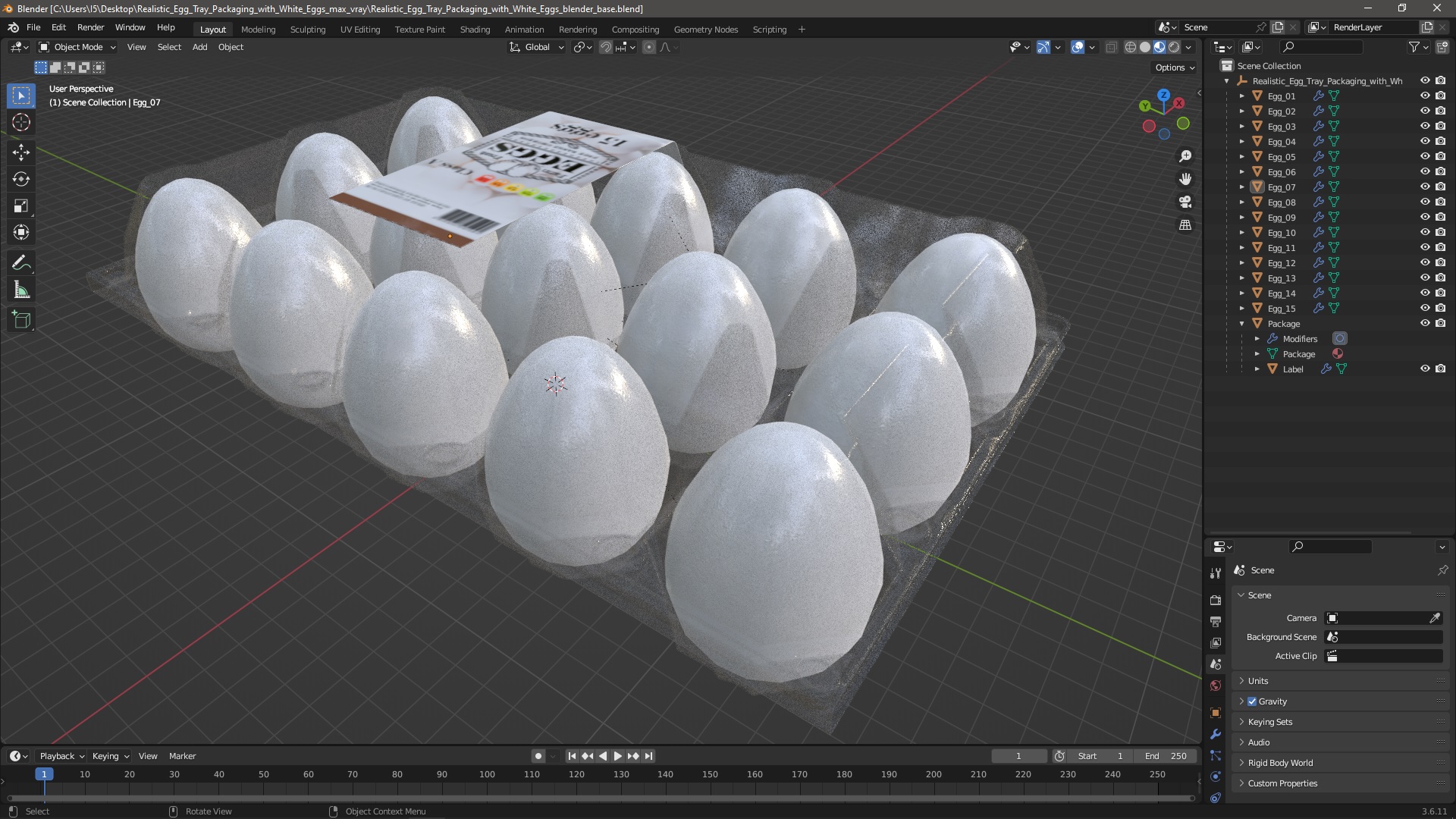This screenshot has width=1456, height=819.
Task: Click the outliner search field
Action: pos(1320,47)
